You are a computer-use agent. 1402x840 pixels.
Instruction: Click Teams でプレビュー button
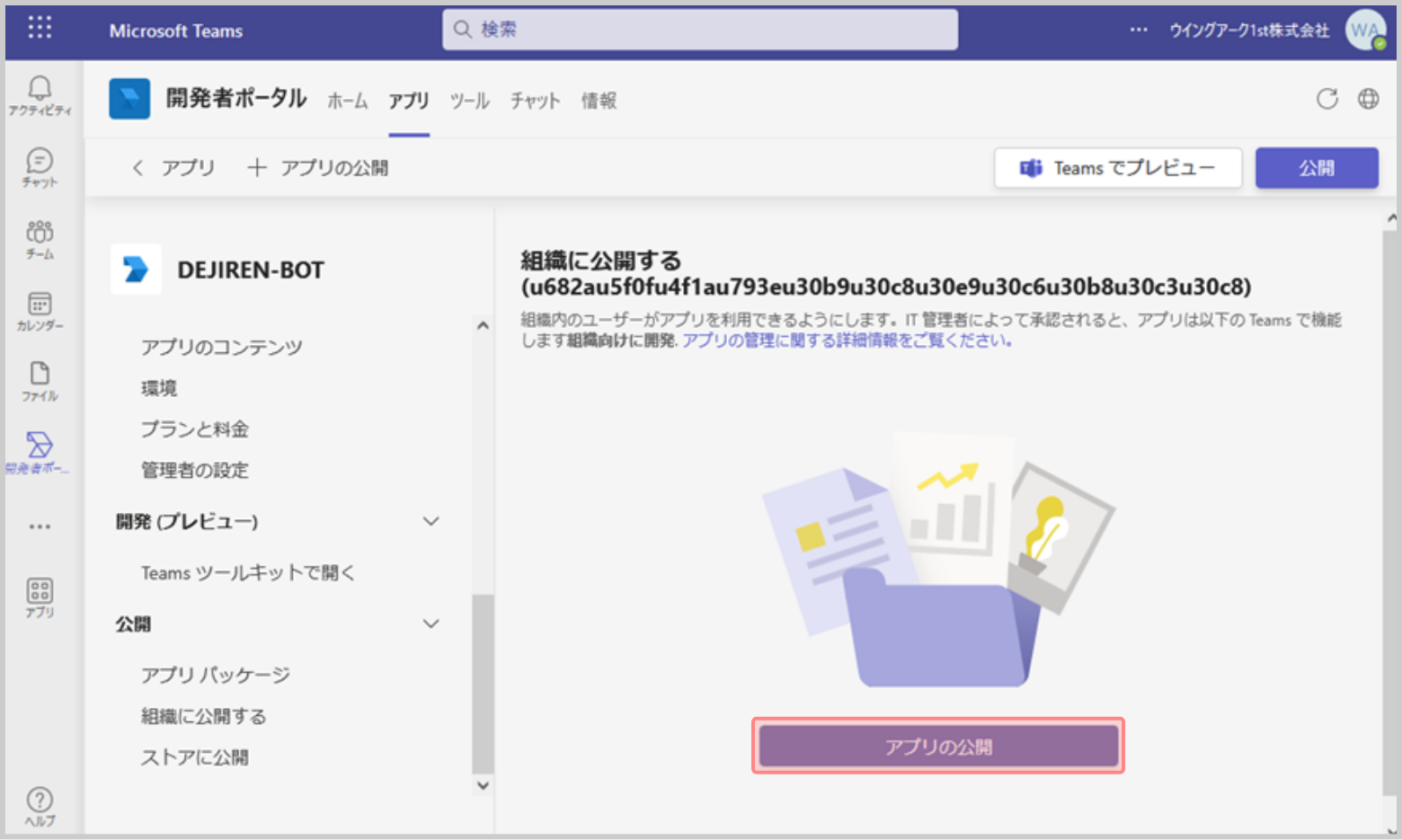click(x=1118, y=168)
